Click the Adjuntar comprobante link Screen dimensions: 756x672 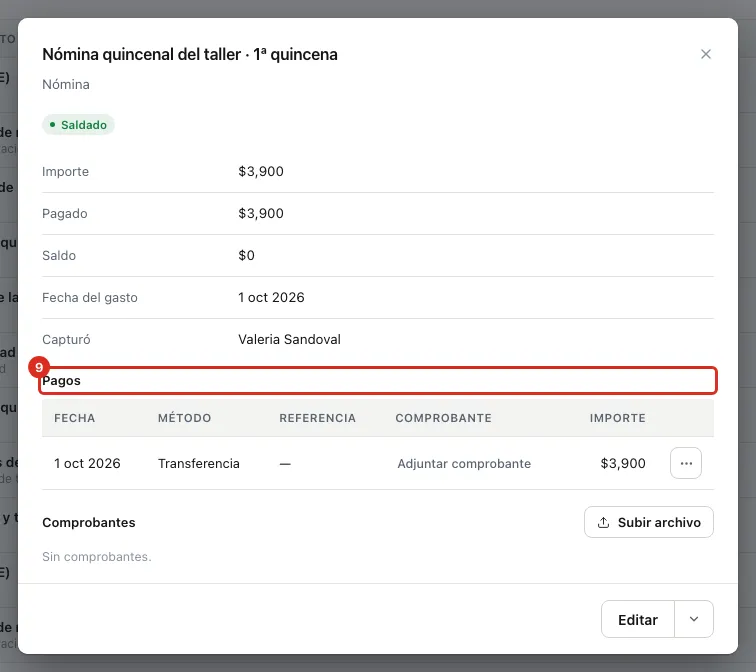464,464
